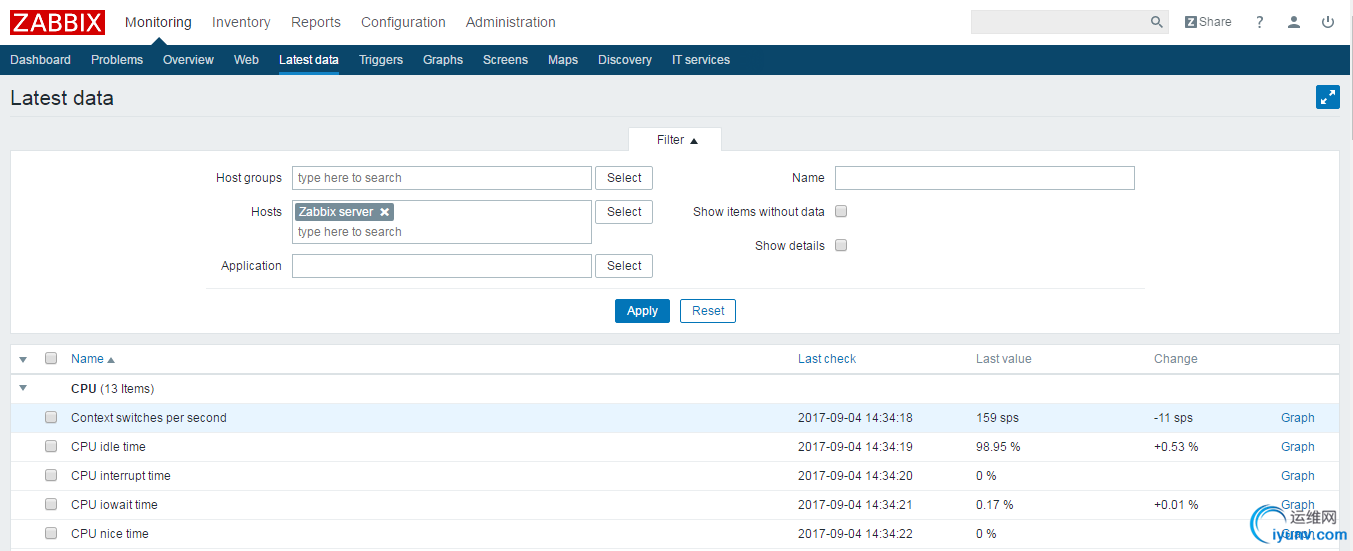Screen dimensions: 1353x551
Task: Select the Latest data tab
Action: [x=309, y=60]
